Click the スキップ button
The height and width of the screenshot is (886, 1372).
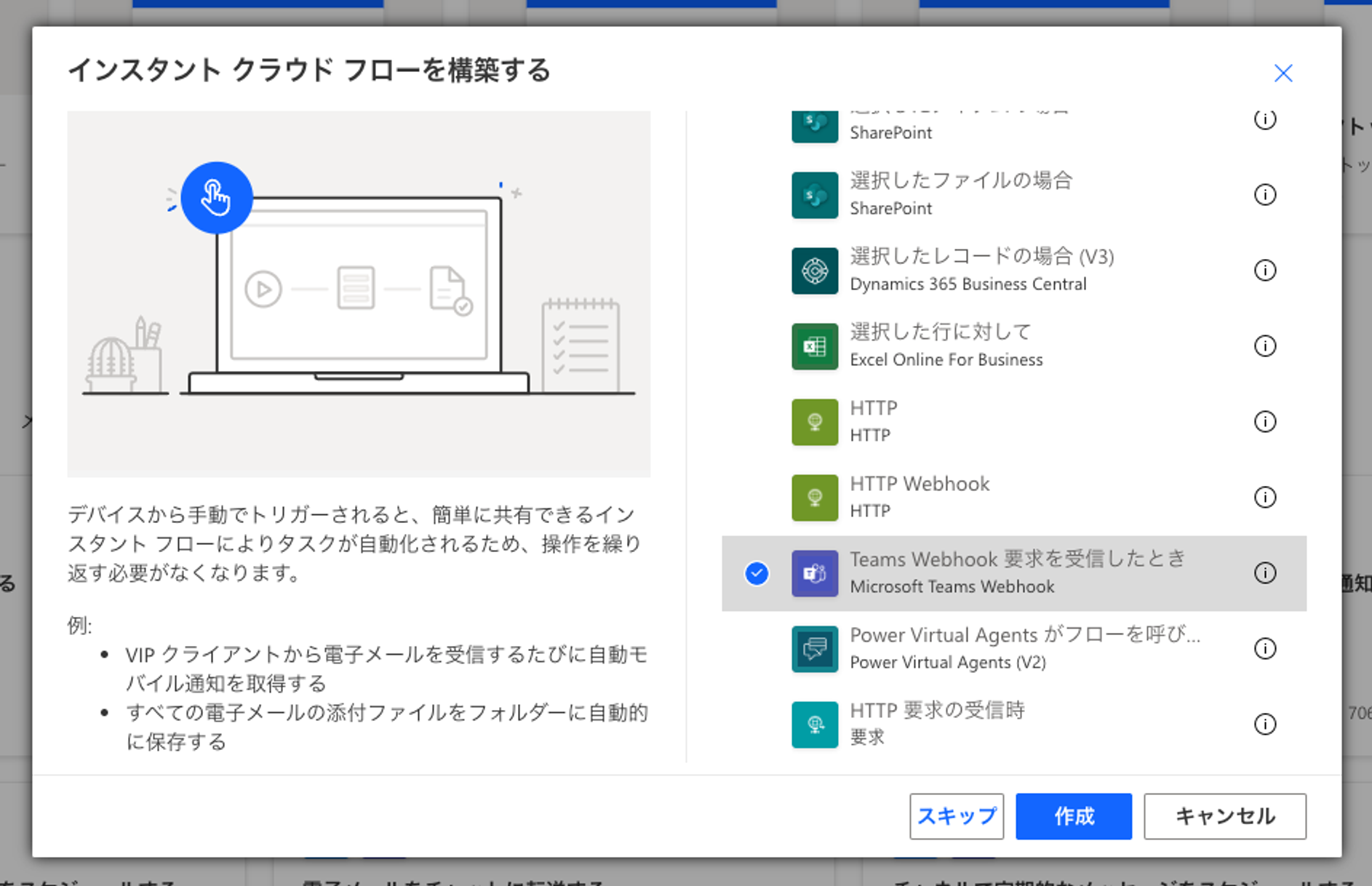coord(957,816)
